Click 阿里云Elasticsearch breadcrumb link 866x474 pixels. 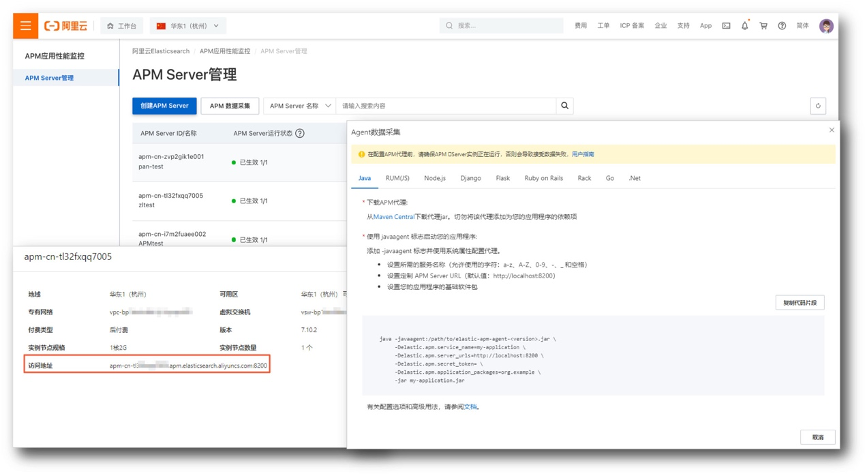point(161,51)
